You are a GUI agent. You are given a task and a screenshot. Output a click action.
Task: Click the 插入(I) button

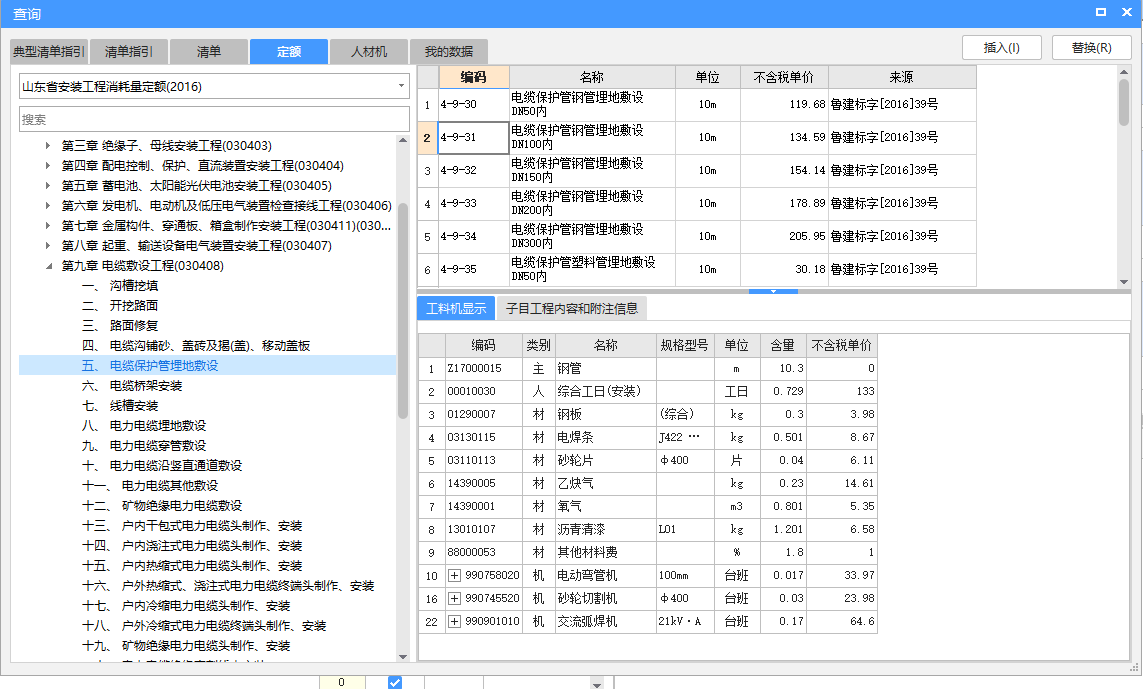(x=1001, y=47)
